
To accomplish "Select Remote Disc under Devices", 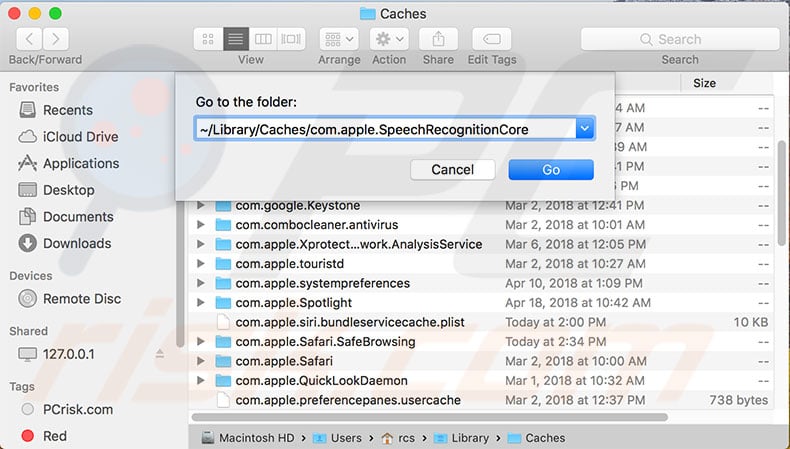I will (x=82, y=299).
